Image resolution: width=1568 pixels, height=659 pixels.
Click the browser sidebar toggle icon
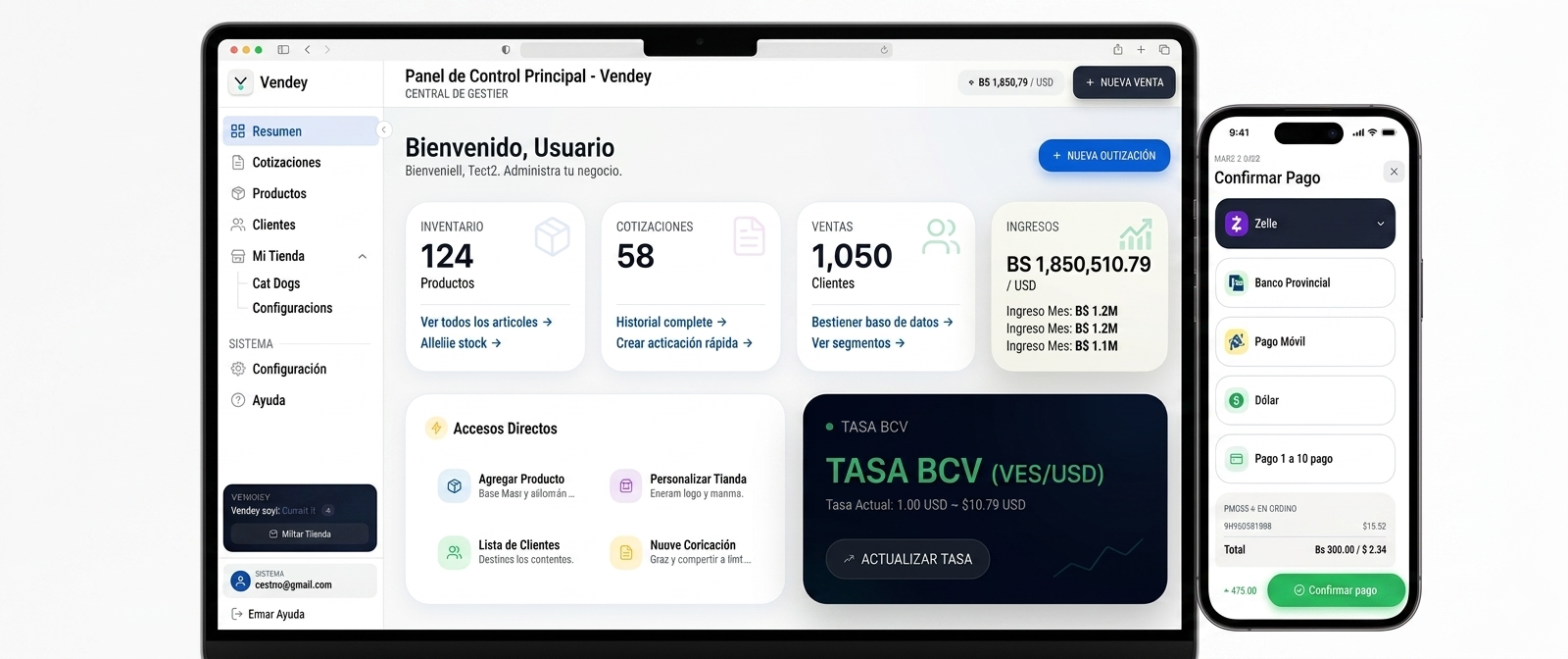pos(283,50)
